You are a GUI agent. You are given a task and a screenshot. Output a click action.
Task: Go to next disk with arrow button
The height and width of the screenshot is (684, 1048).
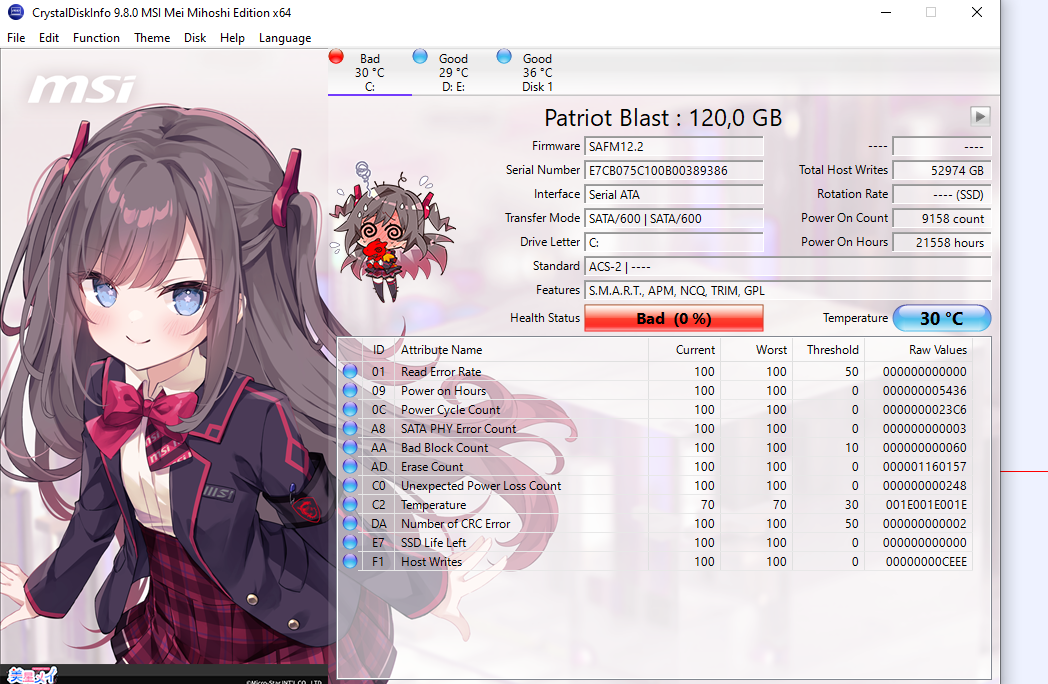pyautogui.click(x=980, y=116)
